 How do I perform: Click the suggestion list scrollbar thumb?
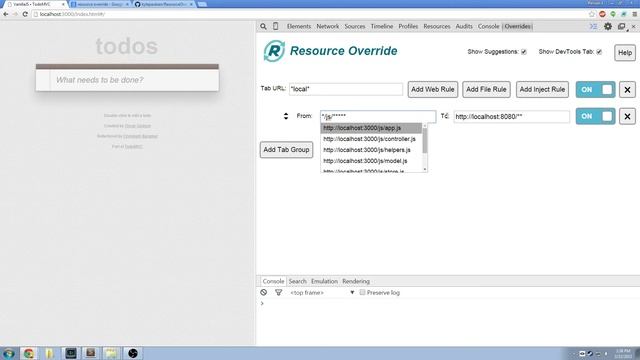point(425,140)
